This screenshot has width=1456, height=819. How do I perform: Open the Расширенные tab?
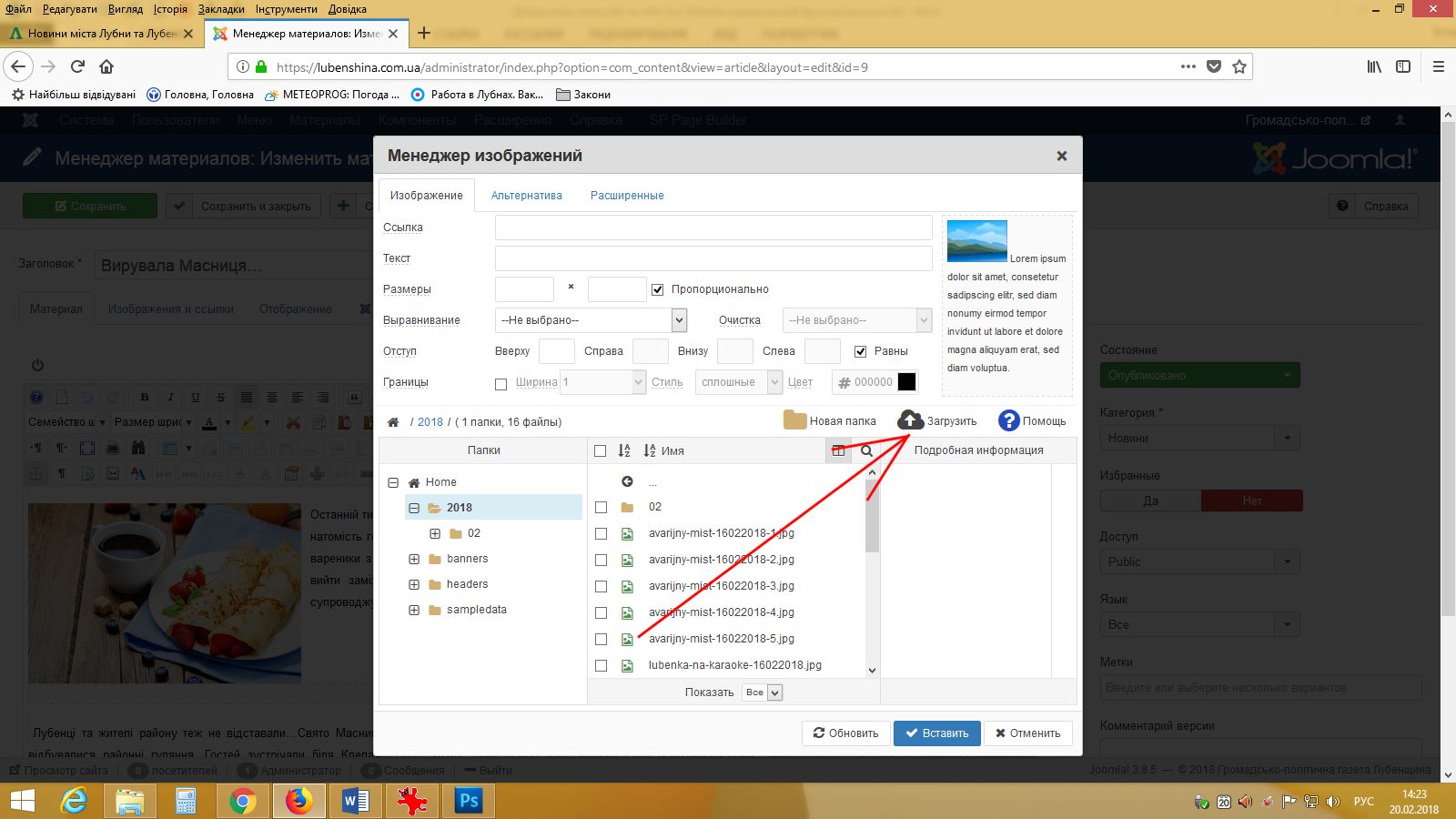tap(627, 196)
